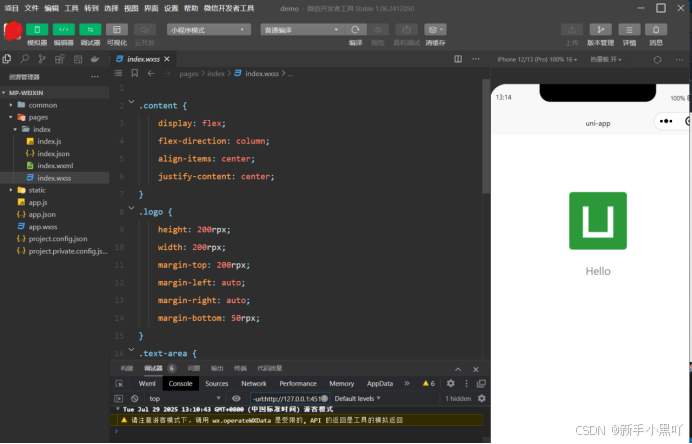The width and height of the screenshot is (692, 444).
Task: Toggle the 编辑器 editor panel button
Action: (x=64, y=30)
